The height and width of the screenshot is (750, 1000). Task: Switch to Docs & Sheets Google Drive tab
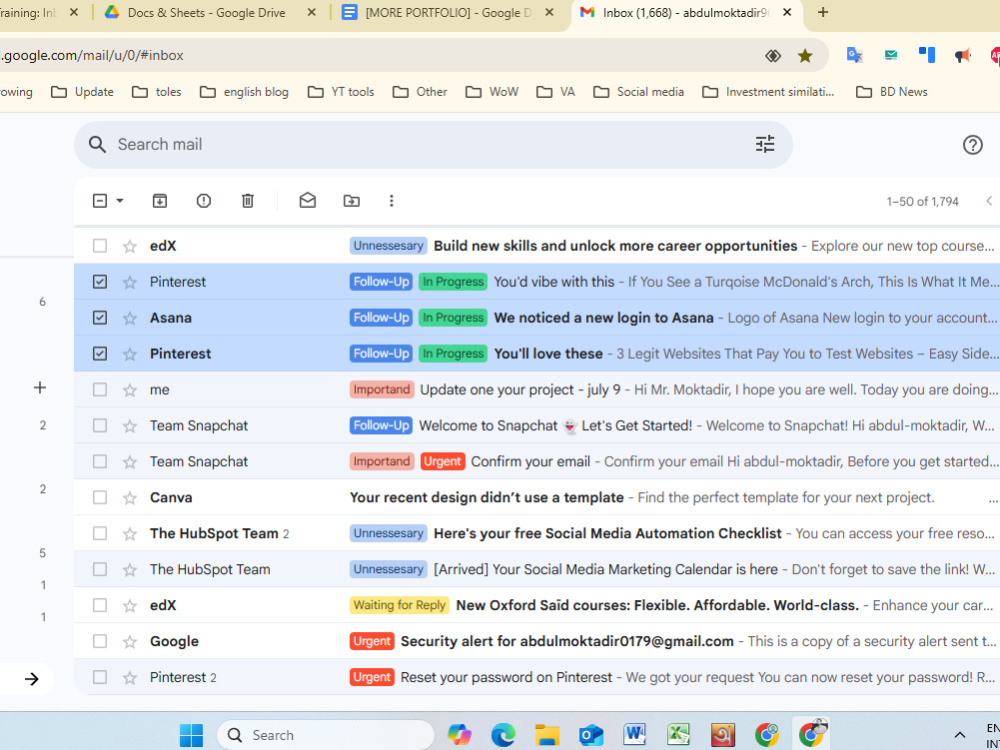pyautogui.click(x=206, y=13)
